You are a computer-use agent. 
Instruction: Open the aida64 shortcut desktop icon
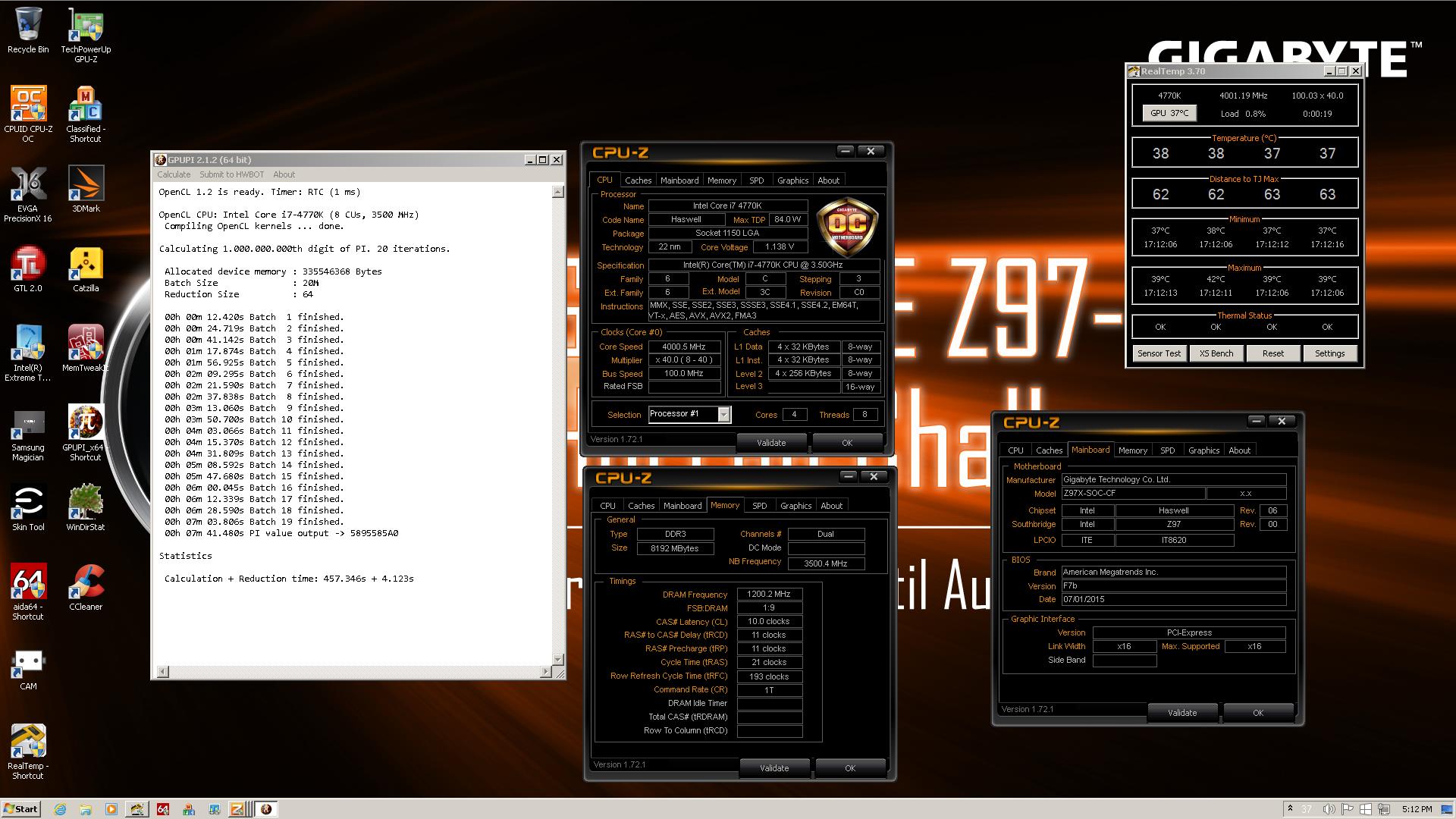(28, 592)
